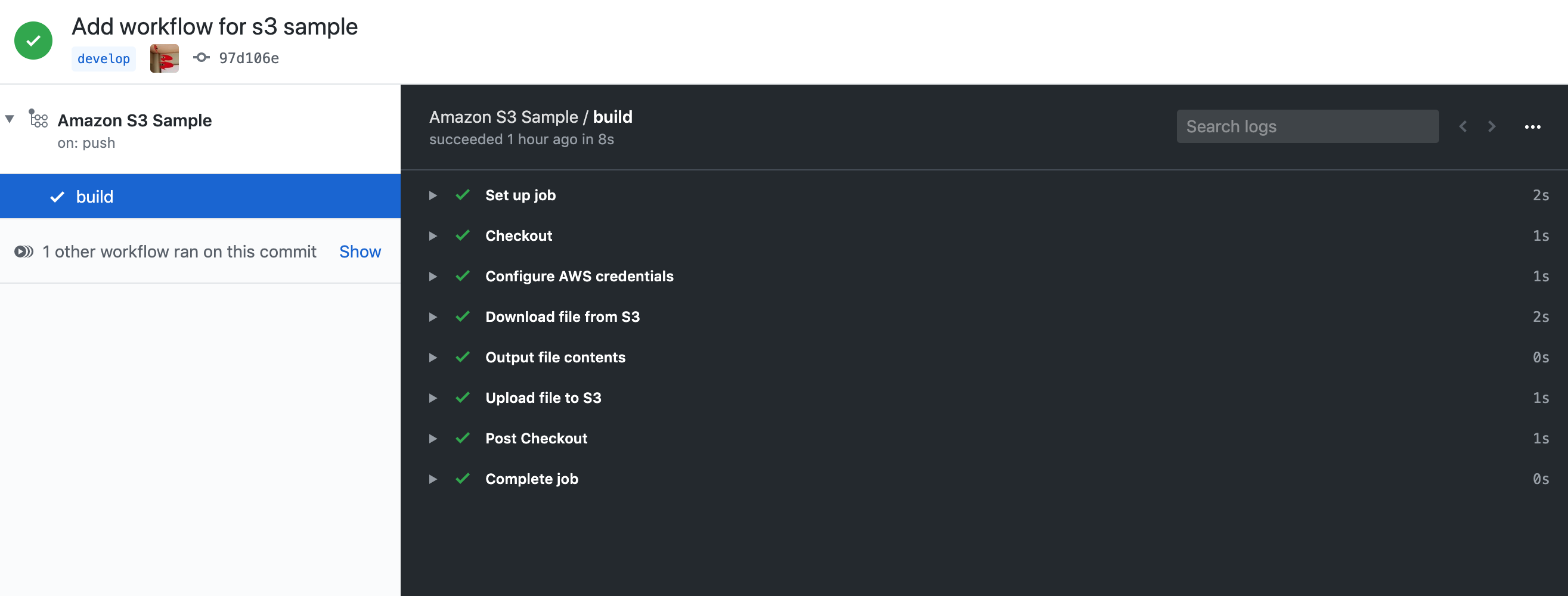Go to previous search result arrow
The width and height of the screenshot is (1568, 596).
1463,126
